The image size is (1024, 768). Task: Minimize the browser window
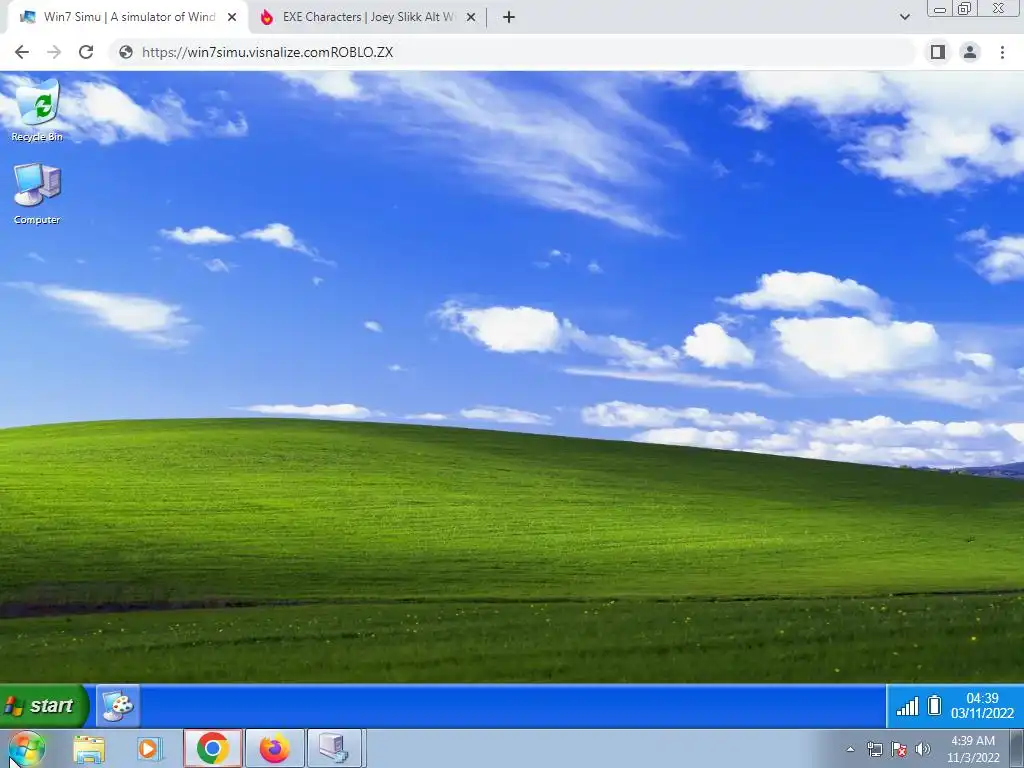940,9
